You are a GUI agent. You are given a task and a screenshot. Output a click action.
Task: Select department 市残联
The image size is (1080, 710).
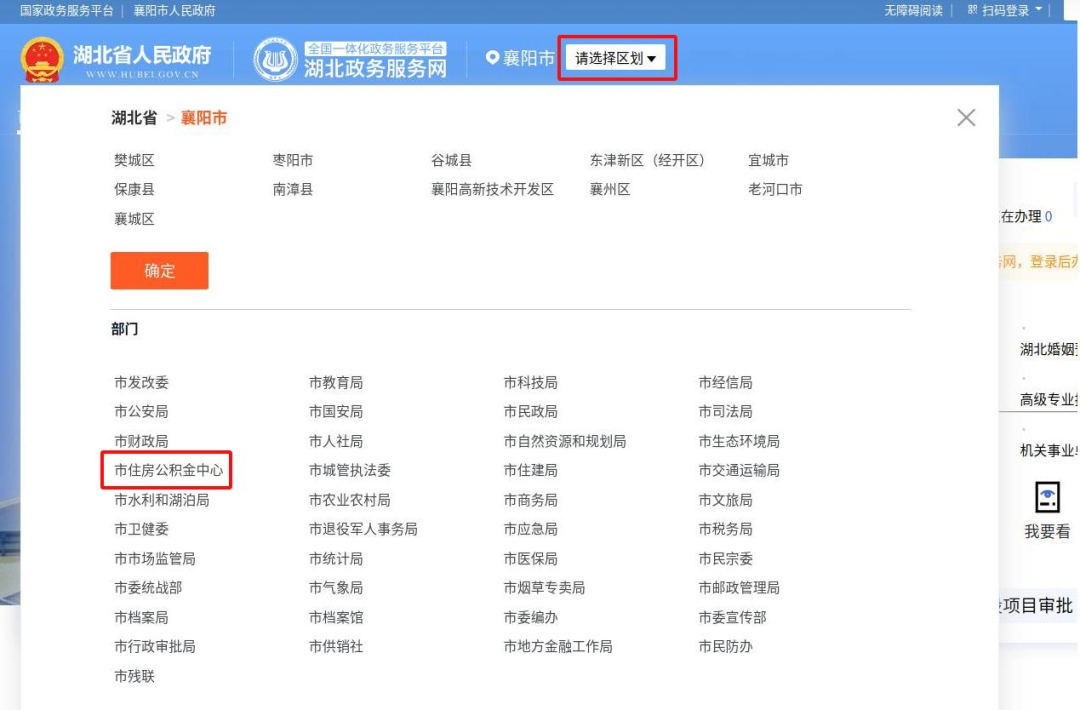click(x=134, y=676)
